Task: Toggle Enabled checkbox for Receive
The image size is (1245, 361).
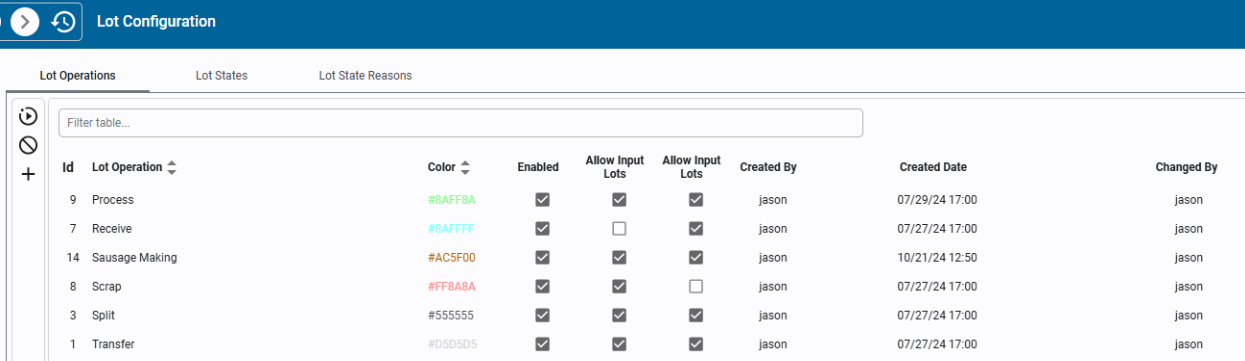Action: (x=542, y=229)
